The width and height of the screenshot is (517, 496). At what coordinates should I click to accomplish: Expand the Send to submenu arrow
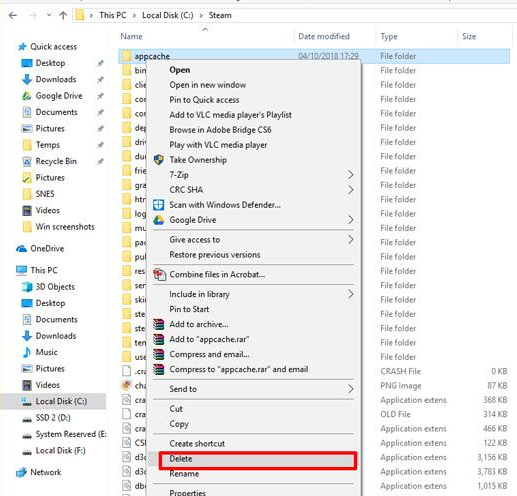tap(350, 389)
